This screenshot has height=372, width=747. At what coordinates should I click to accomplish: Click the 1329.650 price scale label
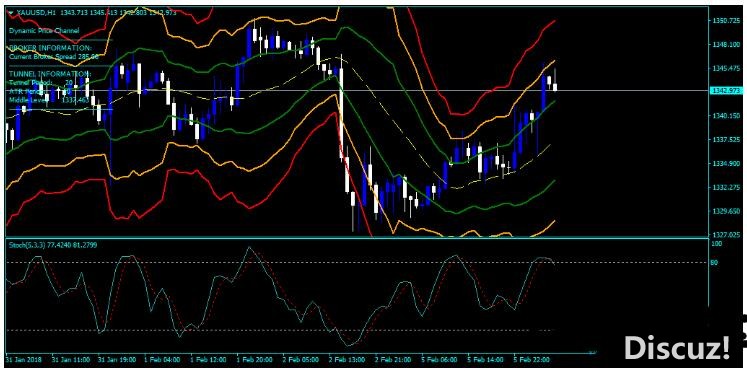[x=725, y=211]
